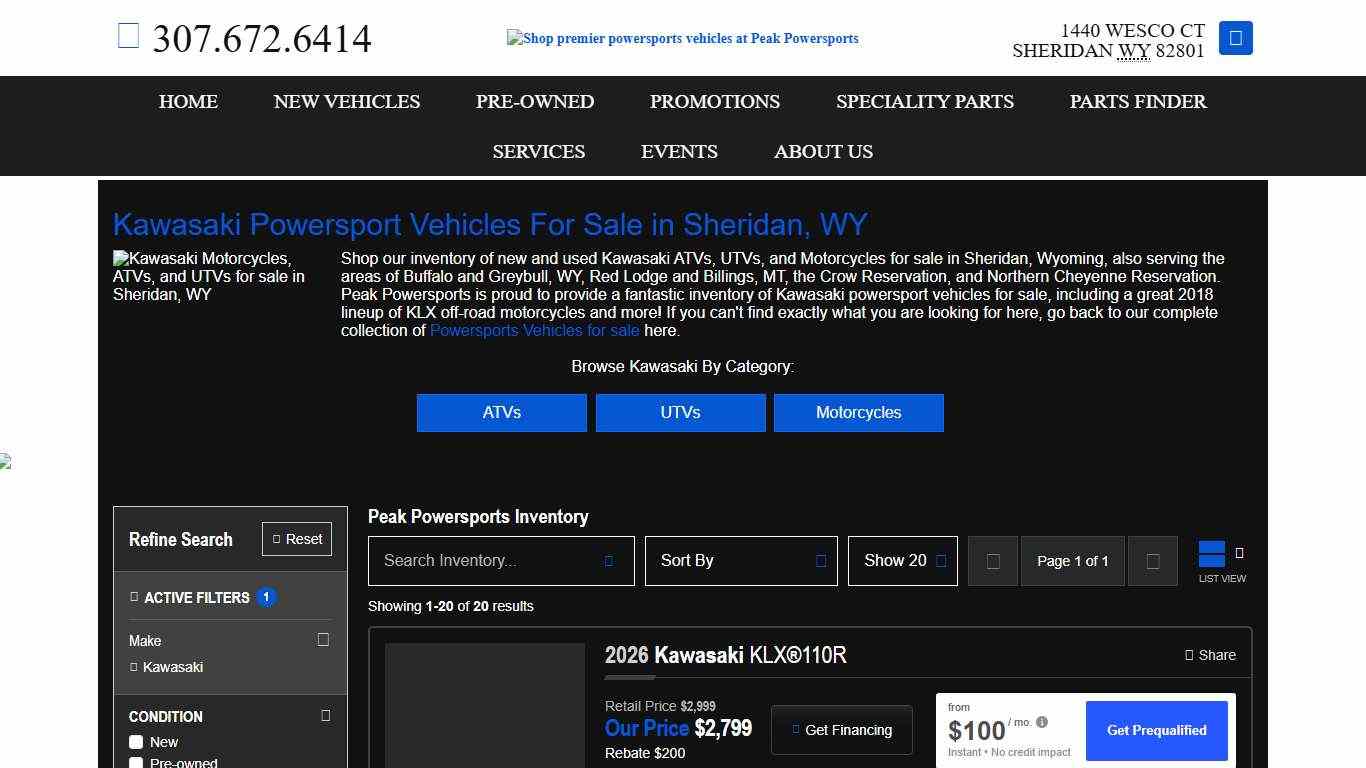Click the search icon in Search Inventory box
The width and height of the screenshot is (1366, 768).
pyautogui.click(x=608, y=561)
